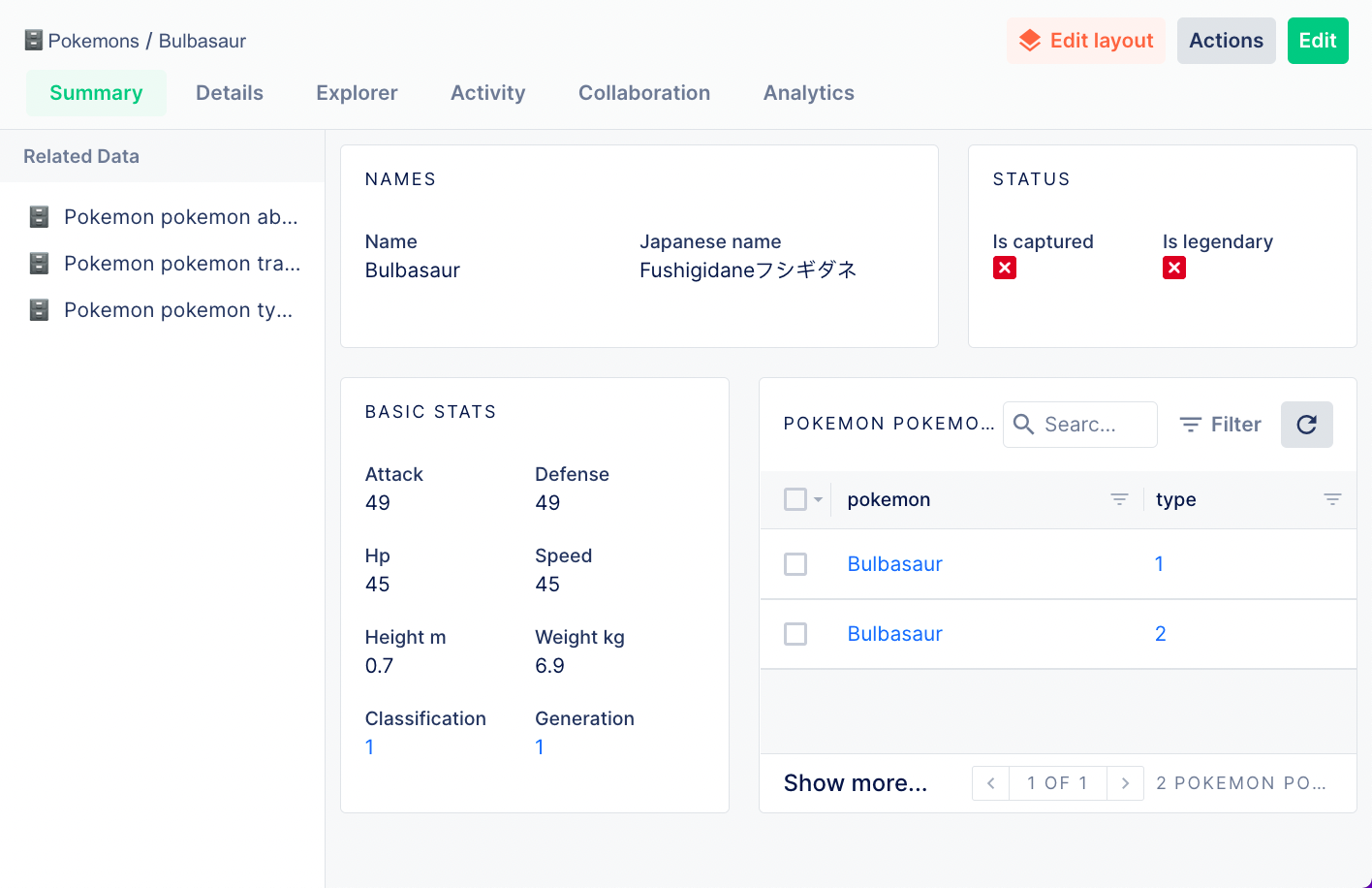Click the Defense value 49
The width and height of the screenshot is (1372, 888).
tap(547, 503)
